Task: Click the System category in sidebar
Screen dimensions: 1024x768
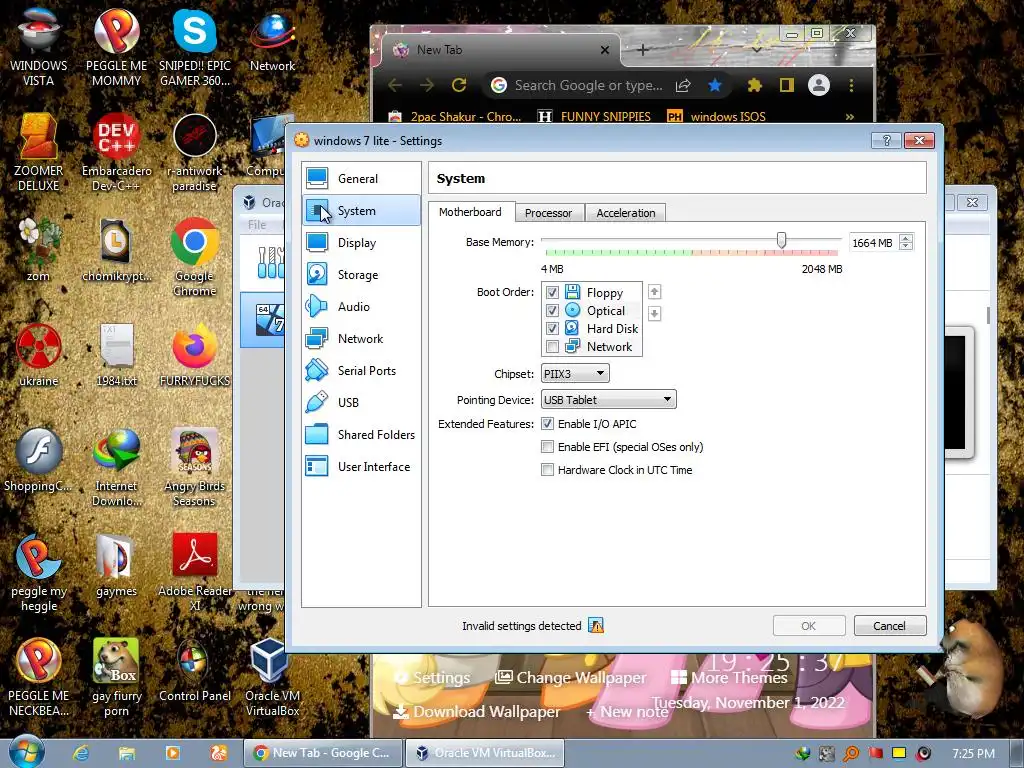Action: [x=361, y=210]
